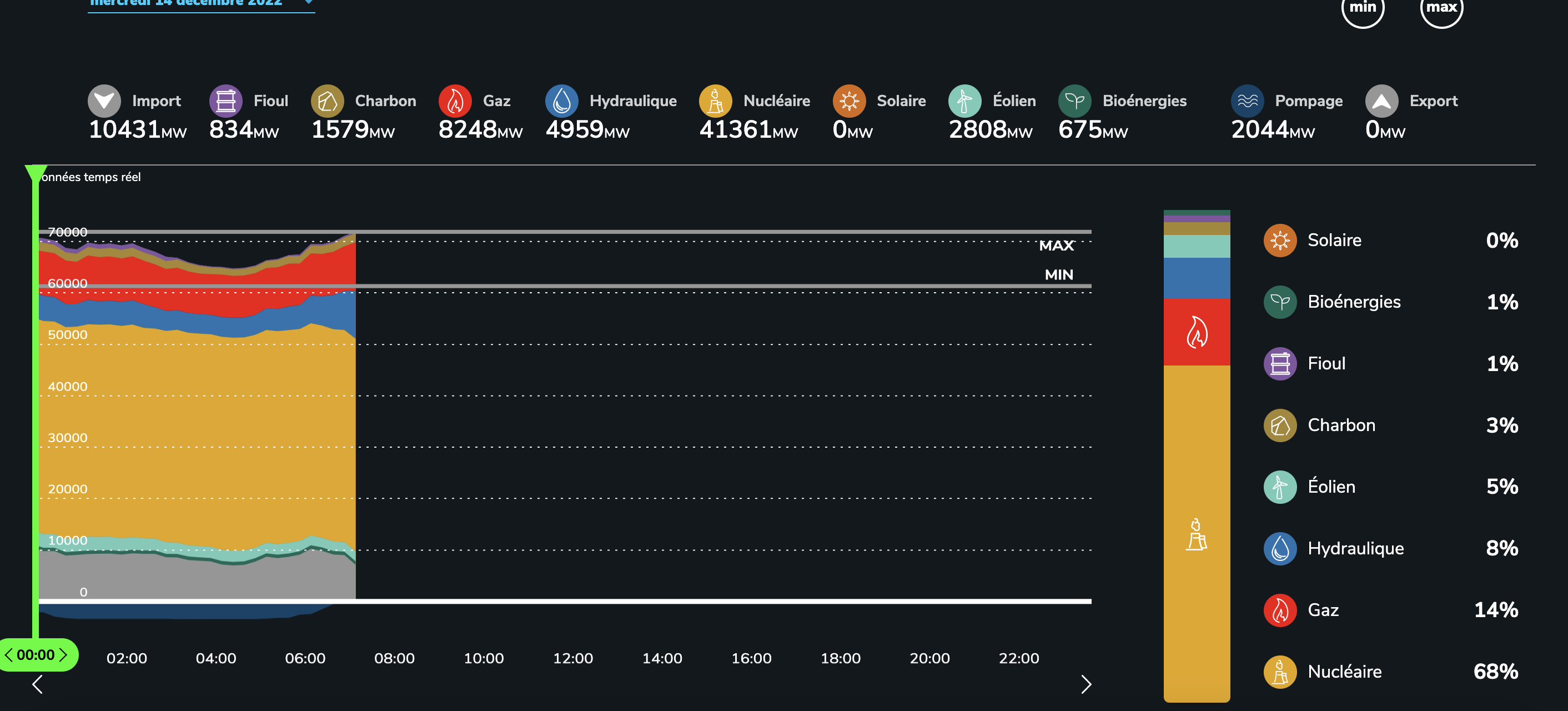Click the Éolien turbine icon in top row
Screen dimensions: 1568x711
click(965, 101)
